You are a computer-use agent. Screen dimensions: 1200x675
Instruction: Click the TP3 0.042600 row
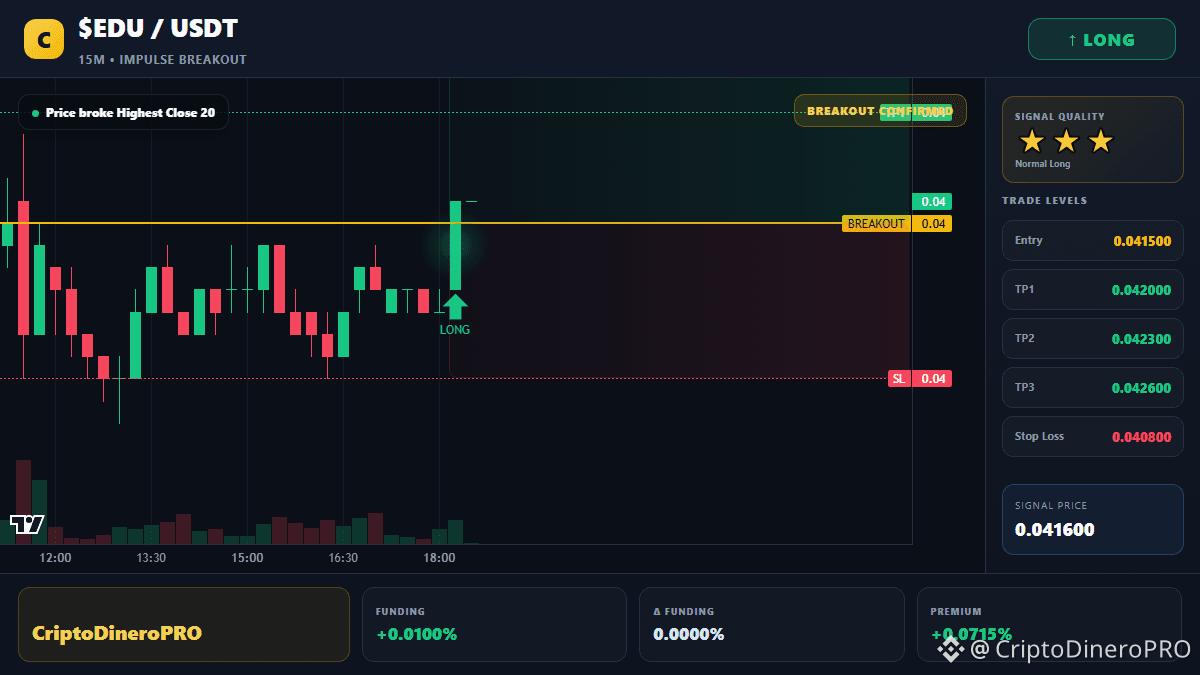[1093, 388]
